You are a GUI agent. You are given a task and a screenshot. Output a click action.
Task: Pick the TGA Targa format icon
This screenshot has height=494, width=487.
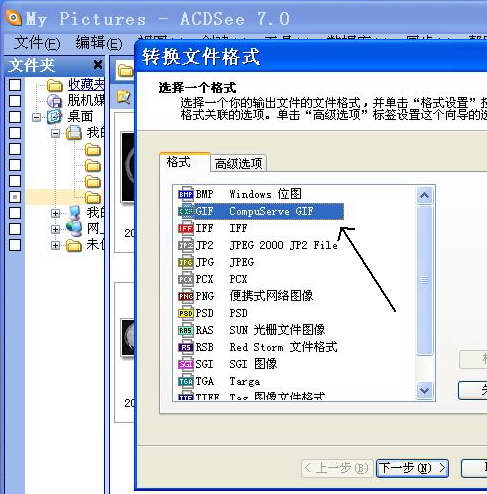click(x=186, y=381)
